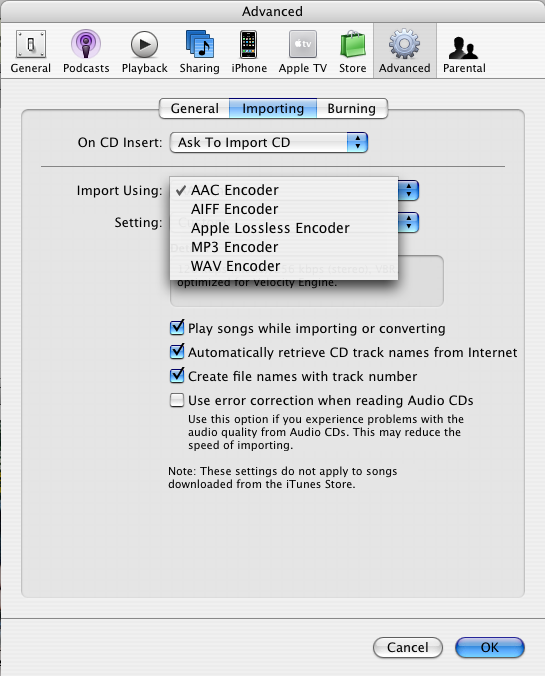Uncheck Automatically retrieve CD track names
545x676 pixels.
pos(177,352)
